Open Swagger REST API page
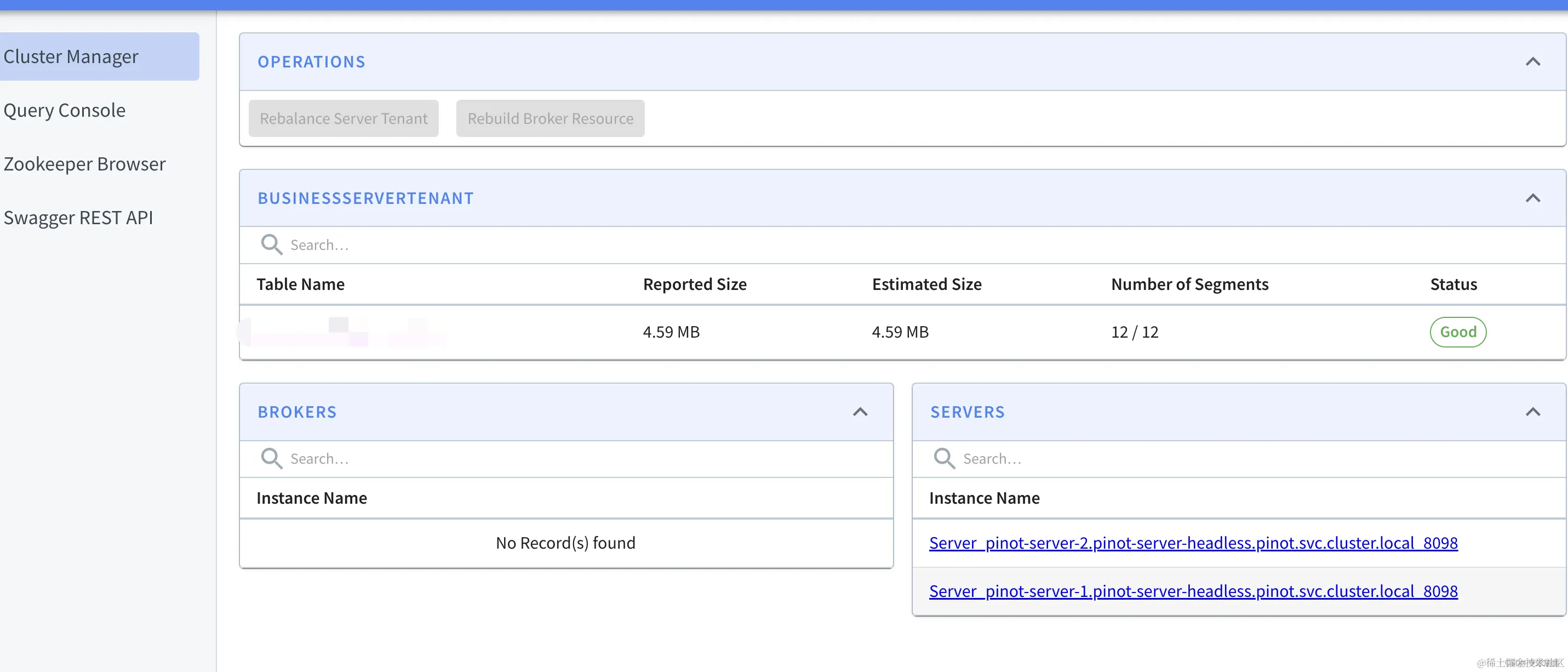The image size is (1568, 672). (78, 218)
